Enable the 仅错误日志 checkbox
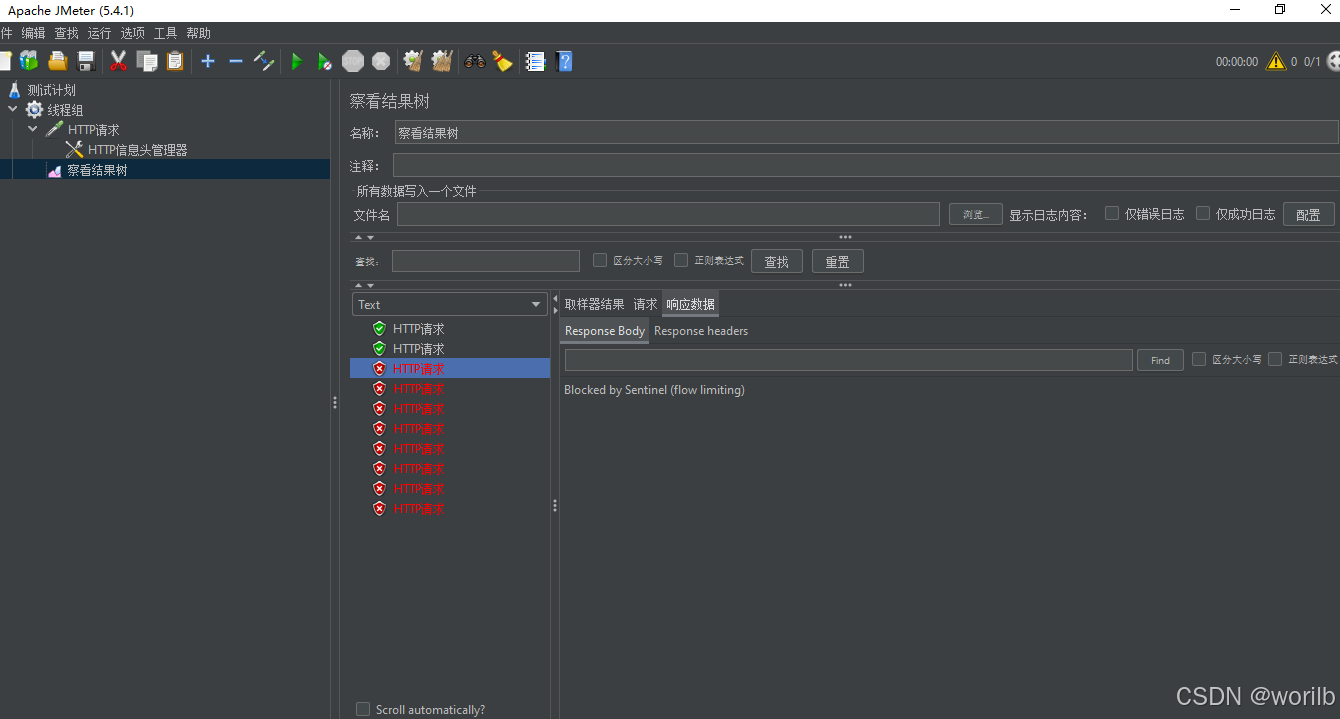This screenshot has height=719, width=1340. coord(1112,213)
